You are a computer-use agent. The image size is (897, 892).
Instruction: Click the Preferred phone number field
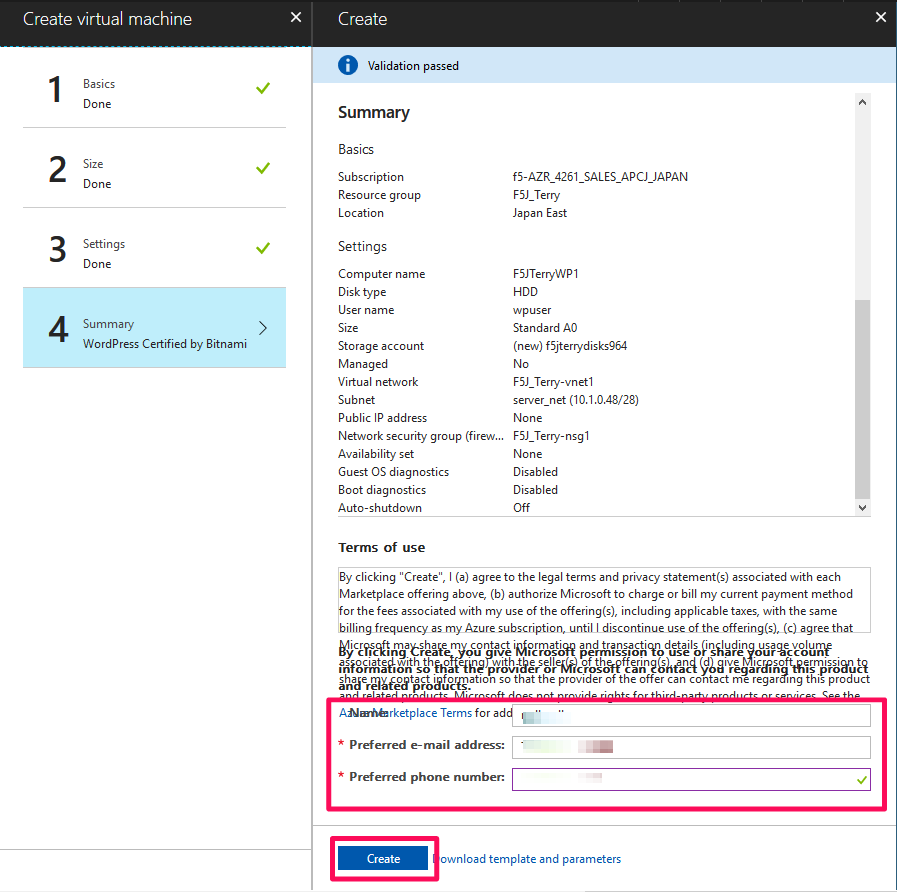[691, 779]
